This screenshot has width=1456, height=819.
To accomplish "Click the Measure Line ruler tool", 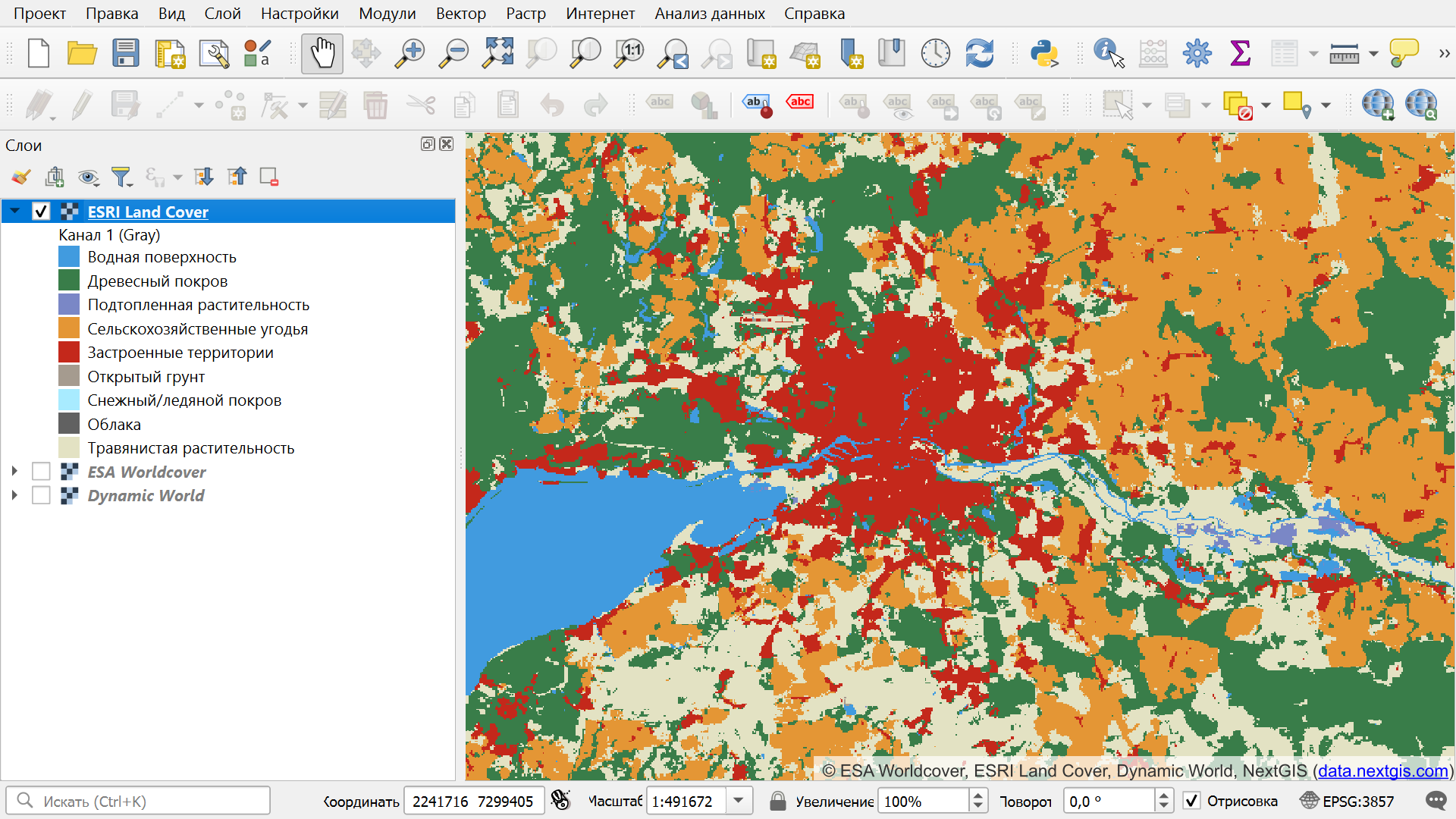I will (x=1344, y=54).
